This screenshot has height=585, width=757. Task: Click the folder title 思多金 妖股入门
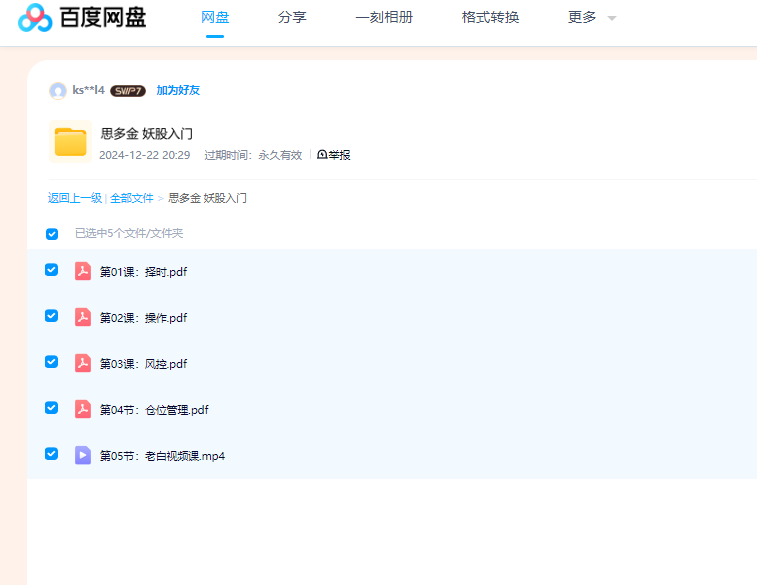click(x=147, y=134)
